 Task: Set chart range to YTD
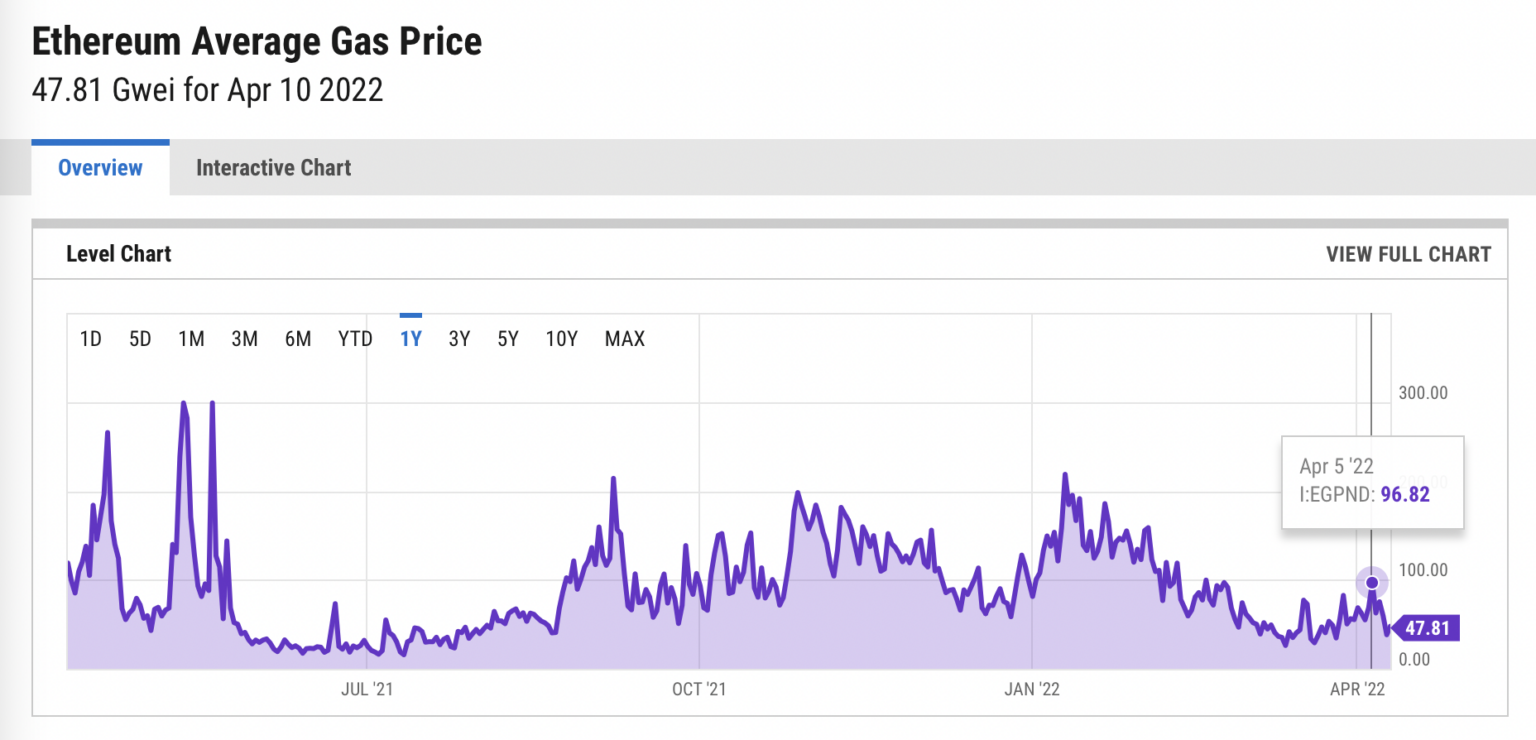pos(355,339)
